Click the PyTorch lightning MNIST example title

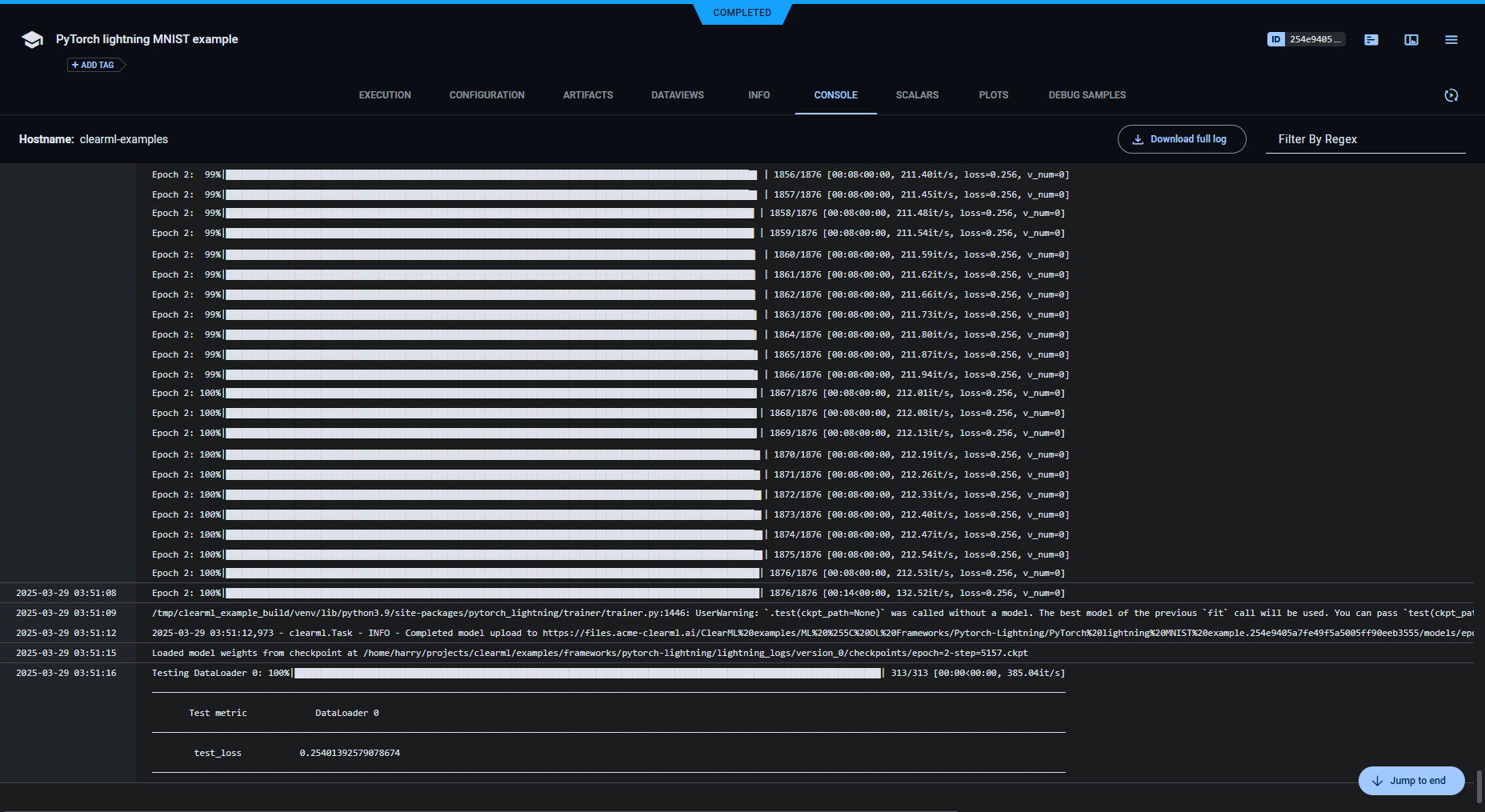click(147, 39)
